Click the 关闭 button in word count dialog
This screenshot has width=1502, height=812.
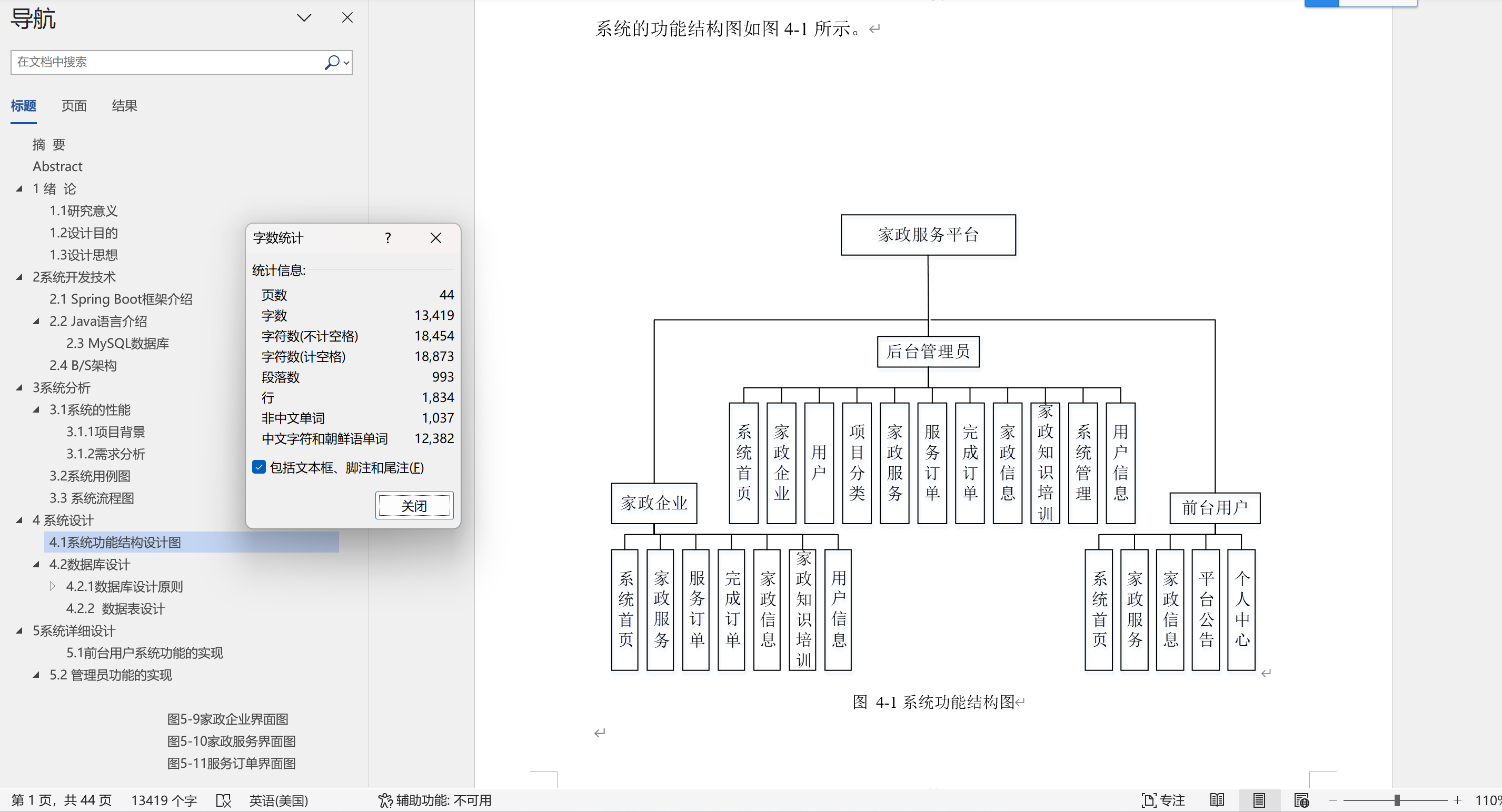click(414, 505)
